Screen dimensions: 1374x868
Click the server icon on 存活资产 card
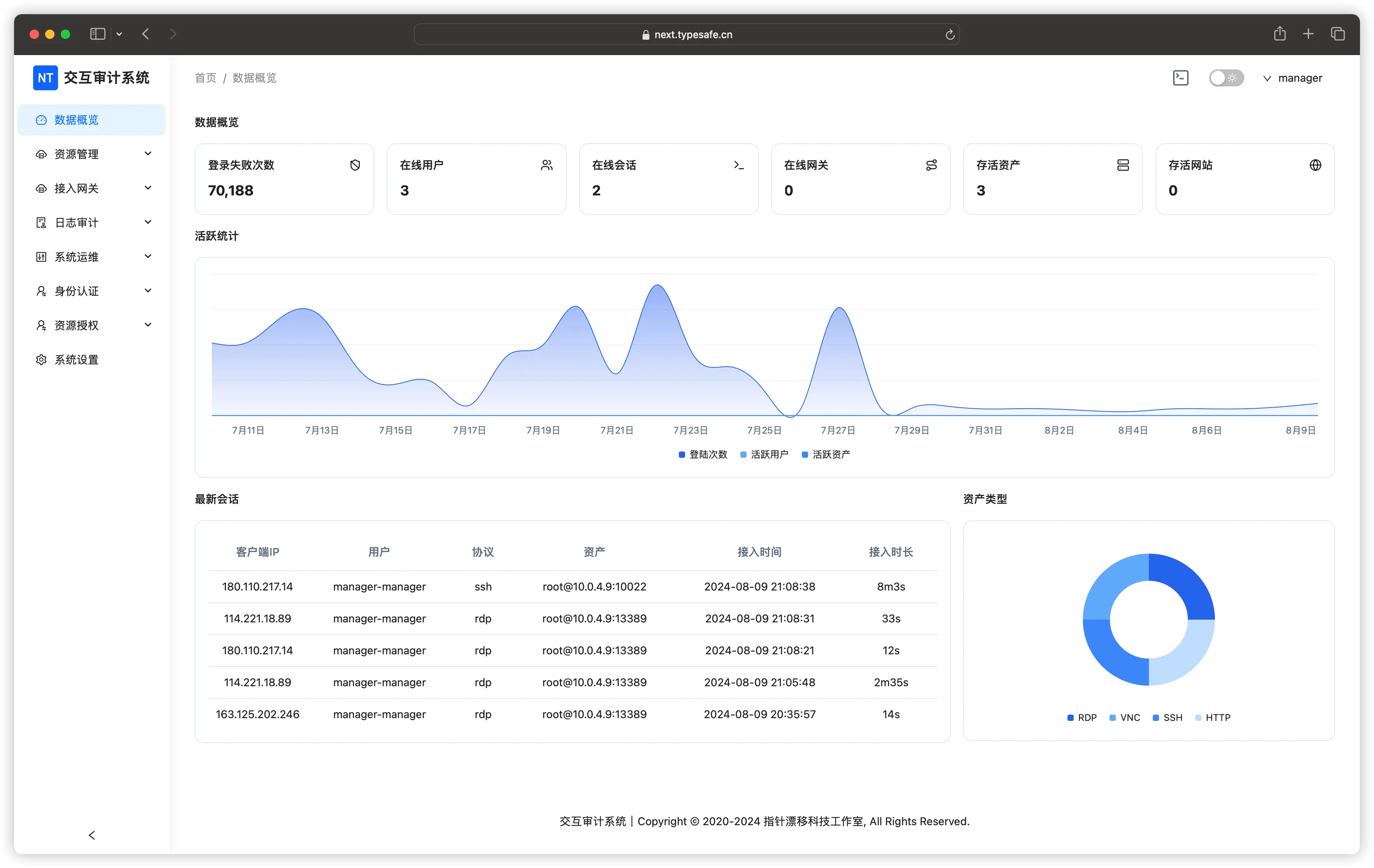pyautogui.click(x=1122, y=165)
